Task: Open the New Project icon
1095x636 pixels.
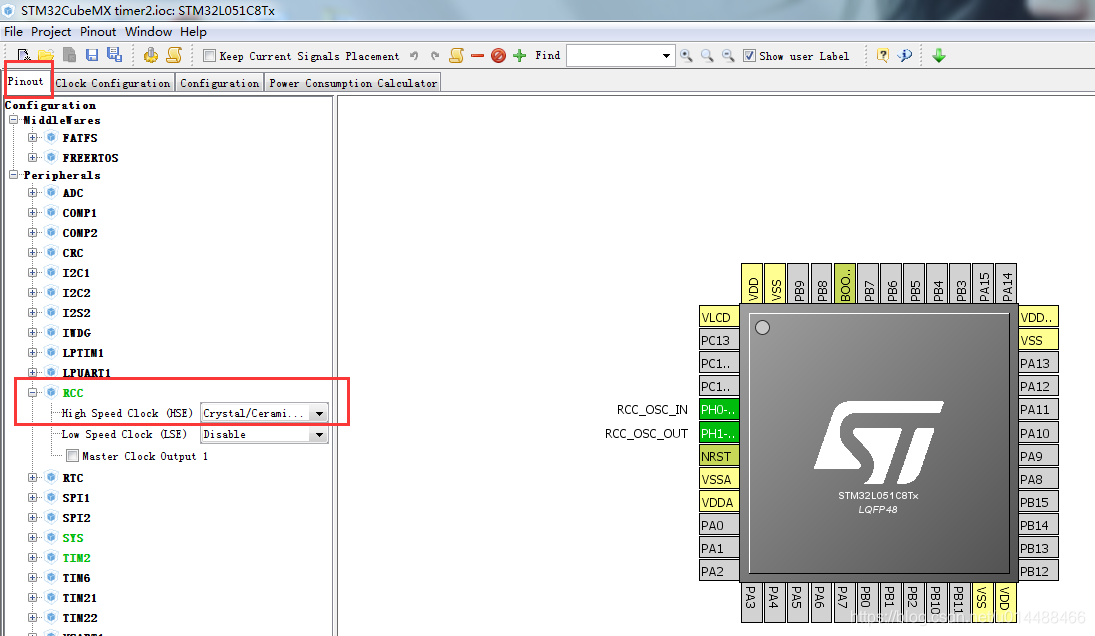Action: click(22, 55)
